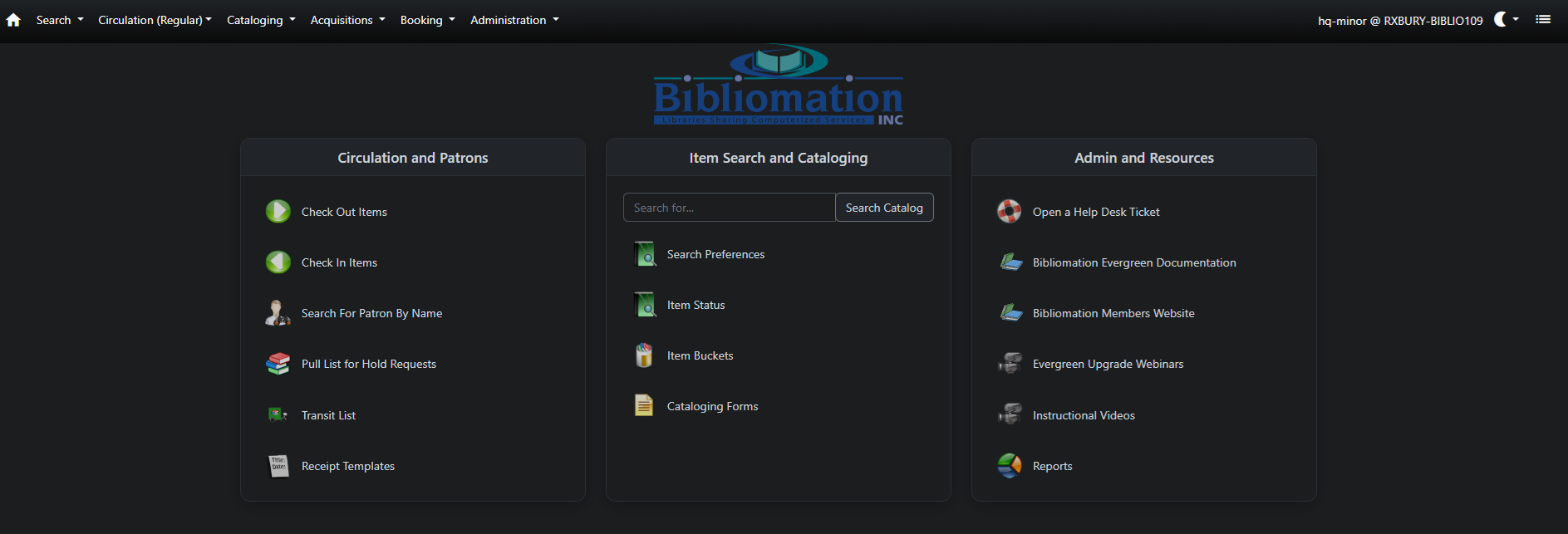
Task: Click the Receipt Templates paper icon
Action: click(x=278, y=466)
